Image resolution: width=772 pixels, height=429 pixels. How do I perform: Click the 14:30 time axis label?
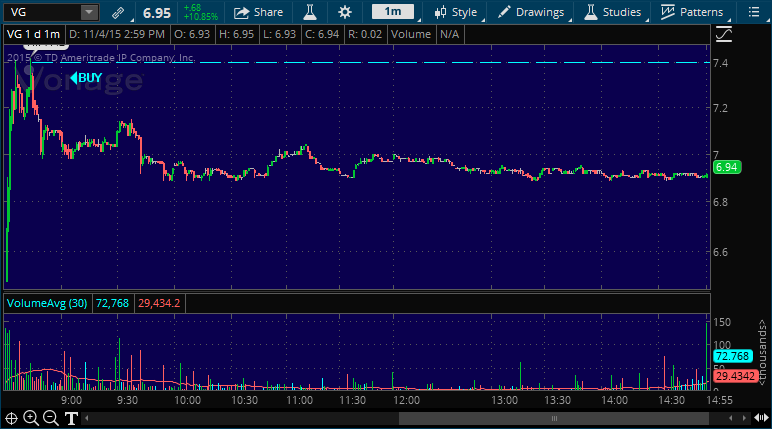tap(672, 400)
